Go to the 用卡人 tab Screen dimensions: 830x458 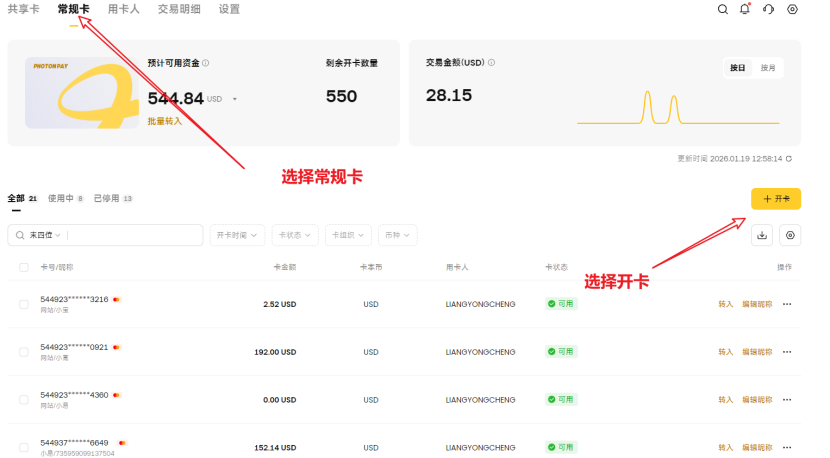click(123, 9)
